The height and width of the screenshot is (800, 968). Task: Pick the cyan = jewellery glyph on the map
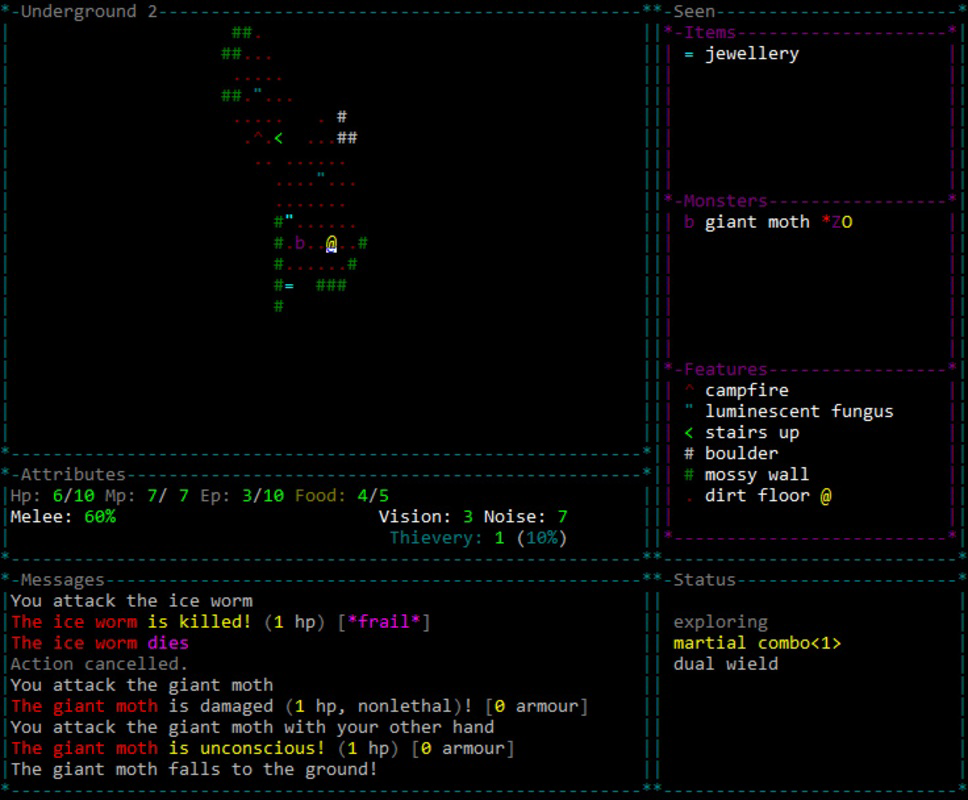(289, 286)
